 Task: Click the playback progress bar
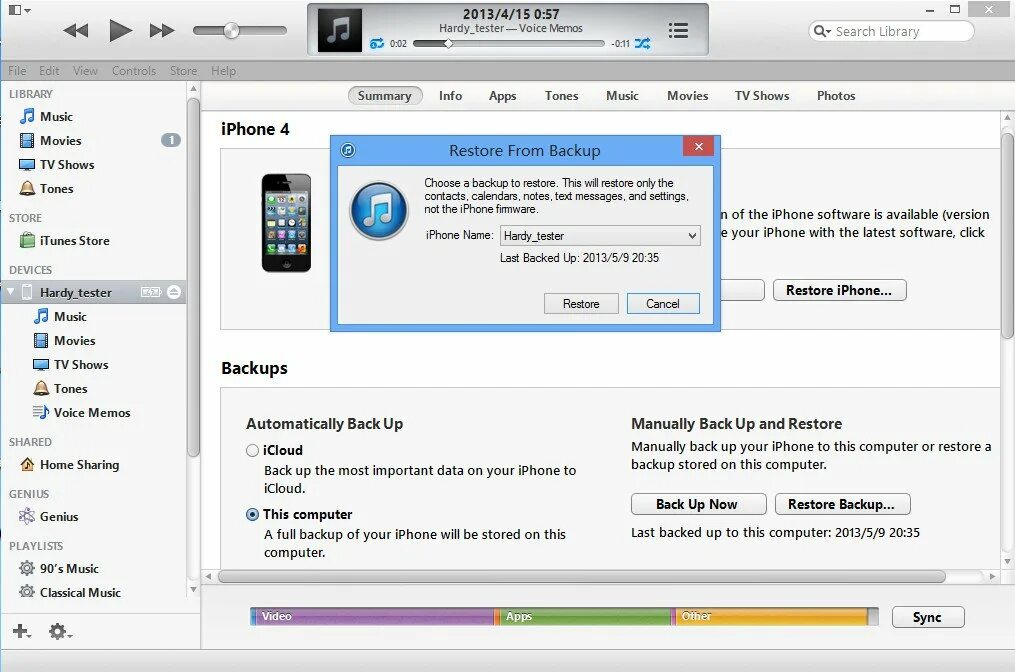pyautogui.click(x=509, y=43)
